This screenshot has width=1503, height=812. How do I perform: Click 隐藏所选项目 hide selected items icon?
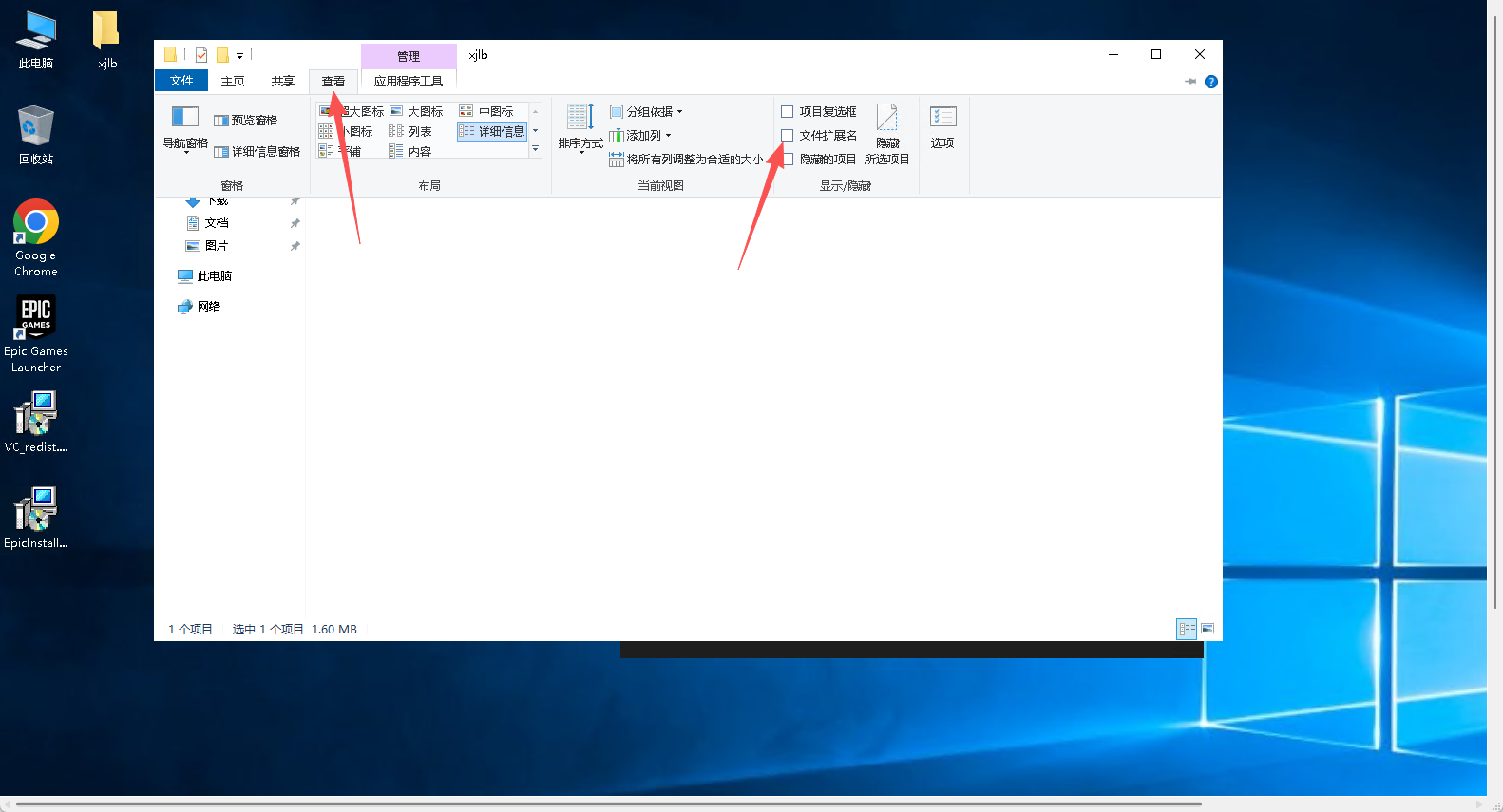tap(886, 133)
